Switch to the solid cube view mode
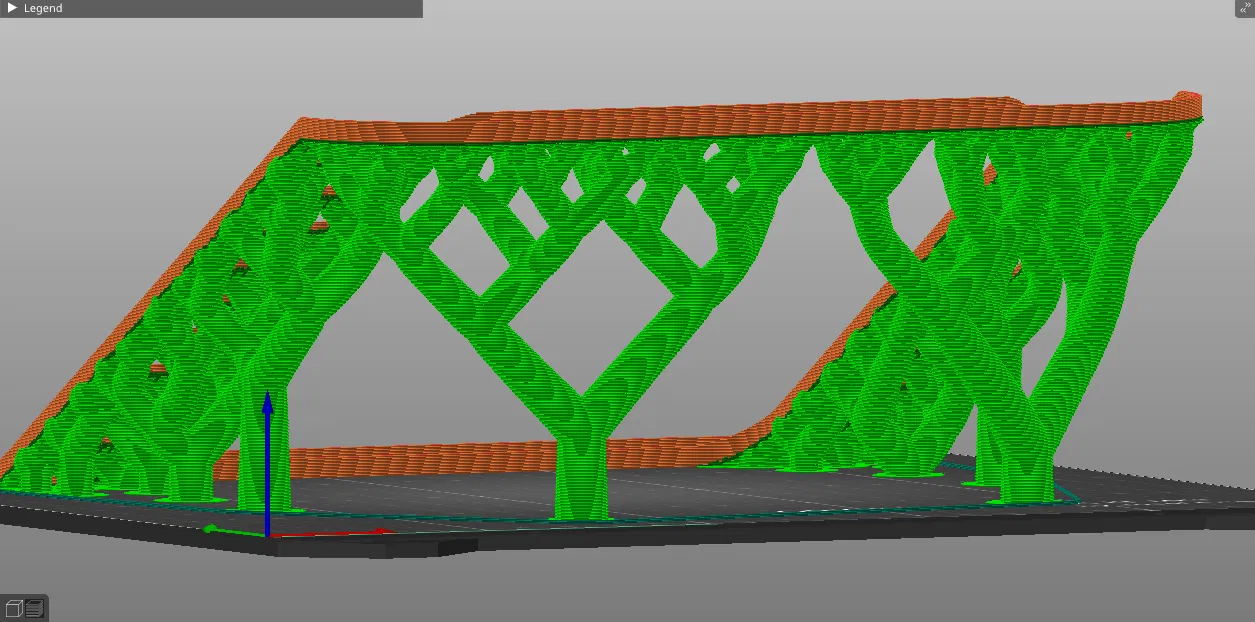This screenshot has height=622, width=1255. pos(14,607)
